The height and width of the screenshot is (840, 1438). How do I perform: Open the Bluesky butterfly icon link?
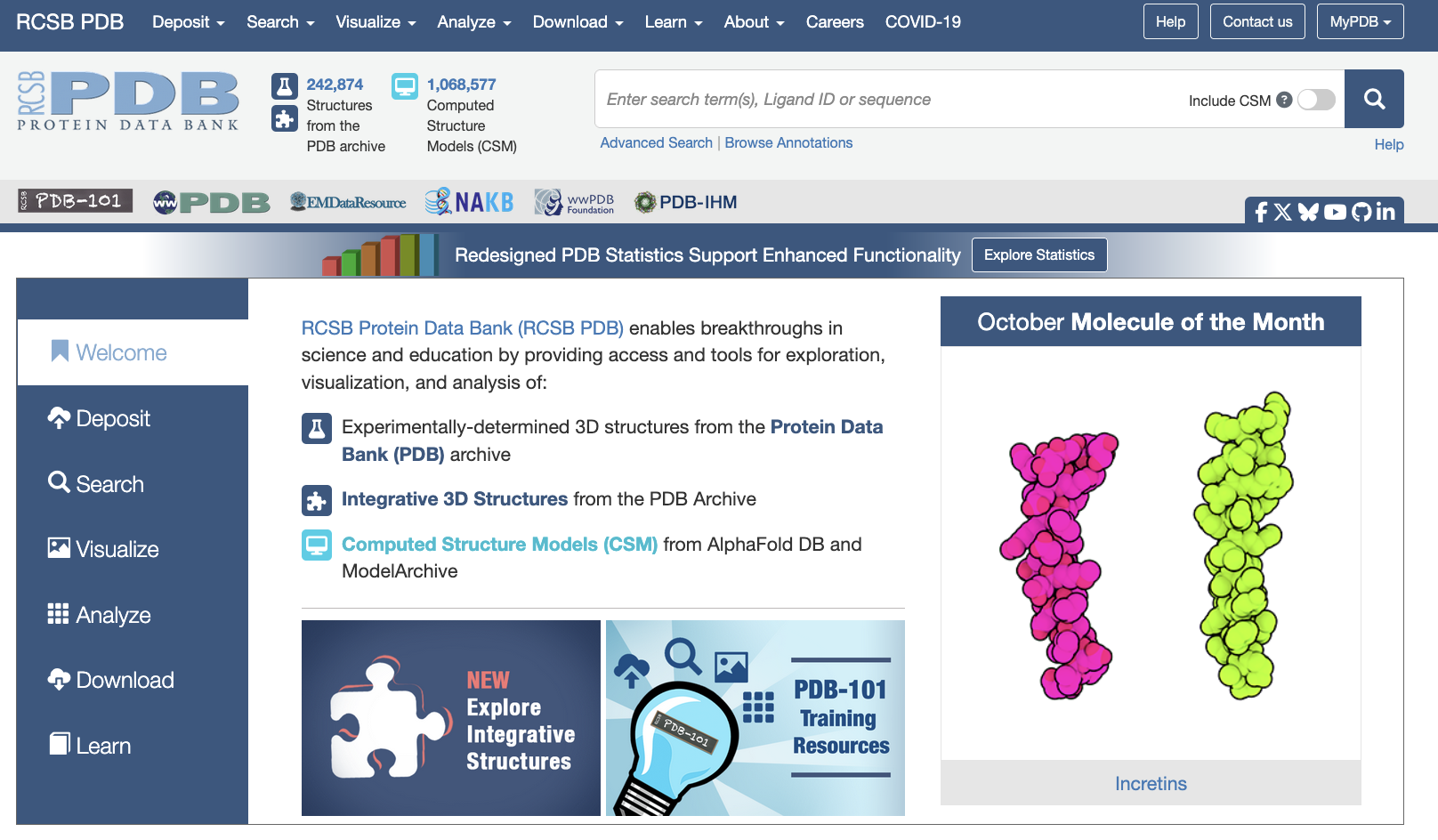click(x=1308, y=212)
